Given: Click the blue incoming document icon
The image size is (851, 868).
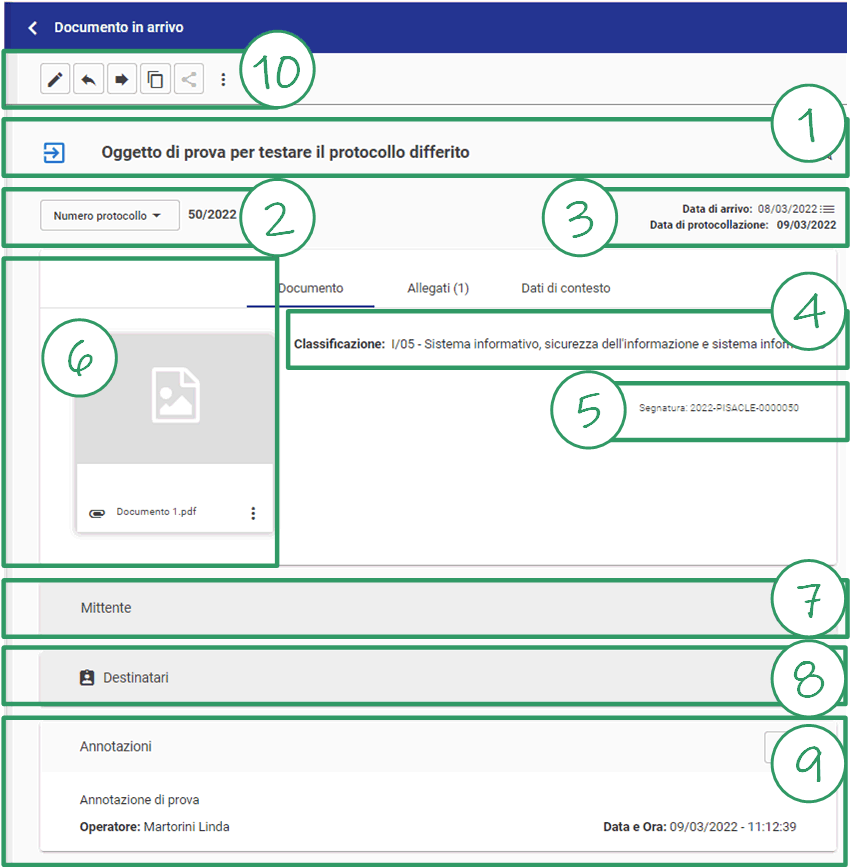Looking at the screenshot, I should 54,152.
